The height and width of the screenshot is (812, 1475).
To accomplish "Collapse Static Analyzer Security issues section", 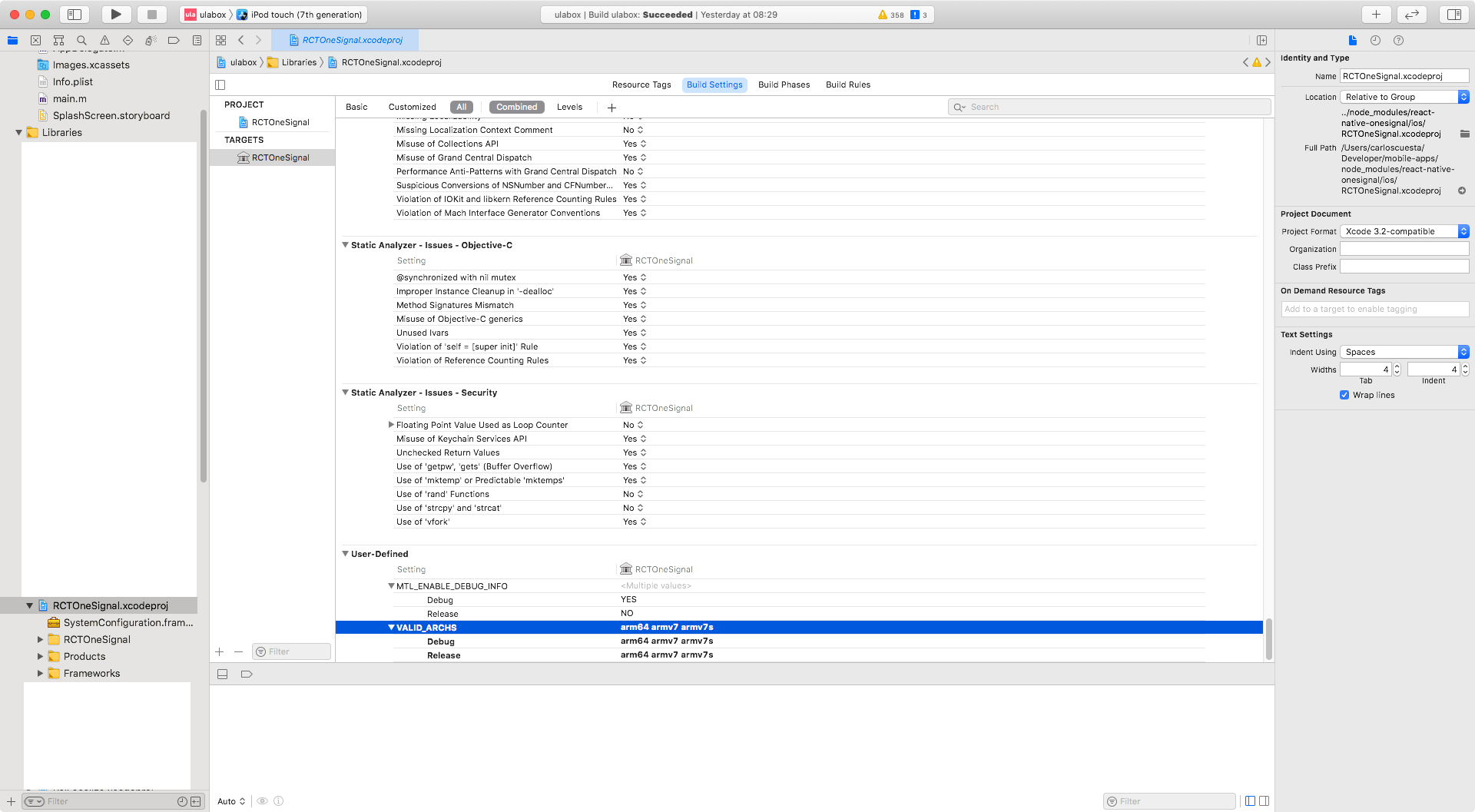I will 345,393.
